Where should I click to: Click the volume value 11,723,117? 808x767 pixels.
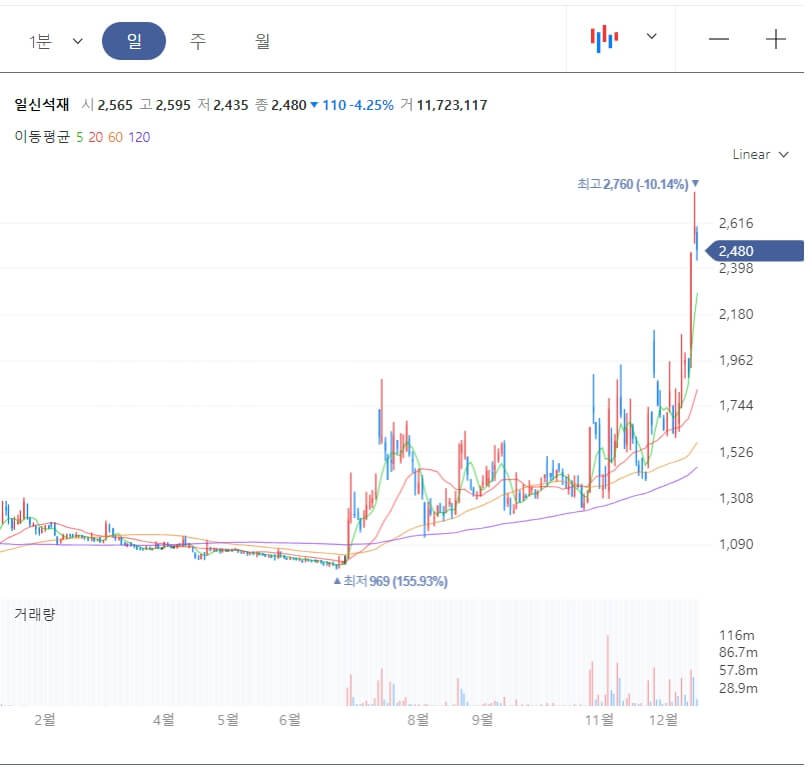(452, 105)
